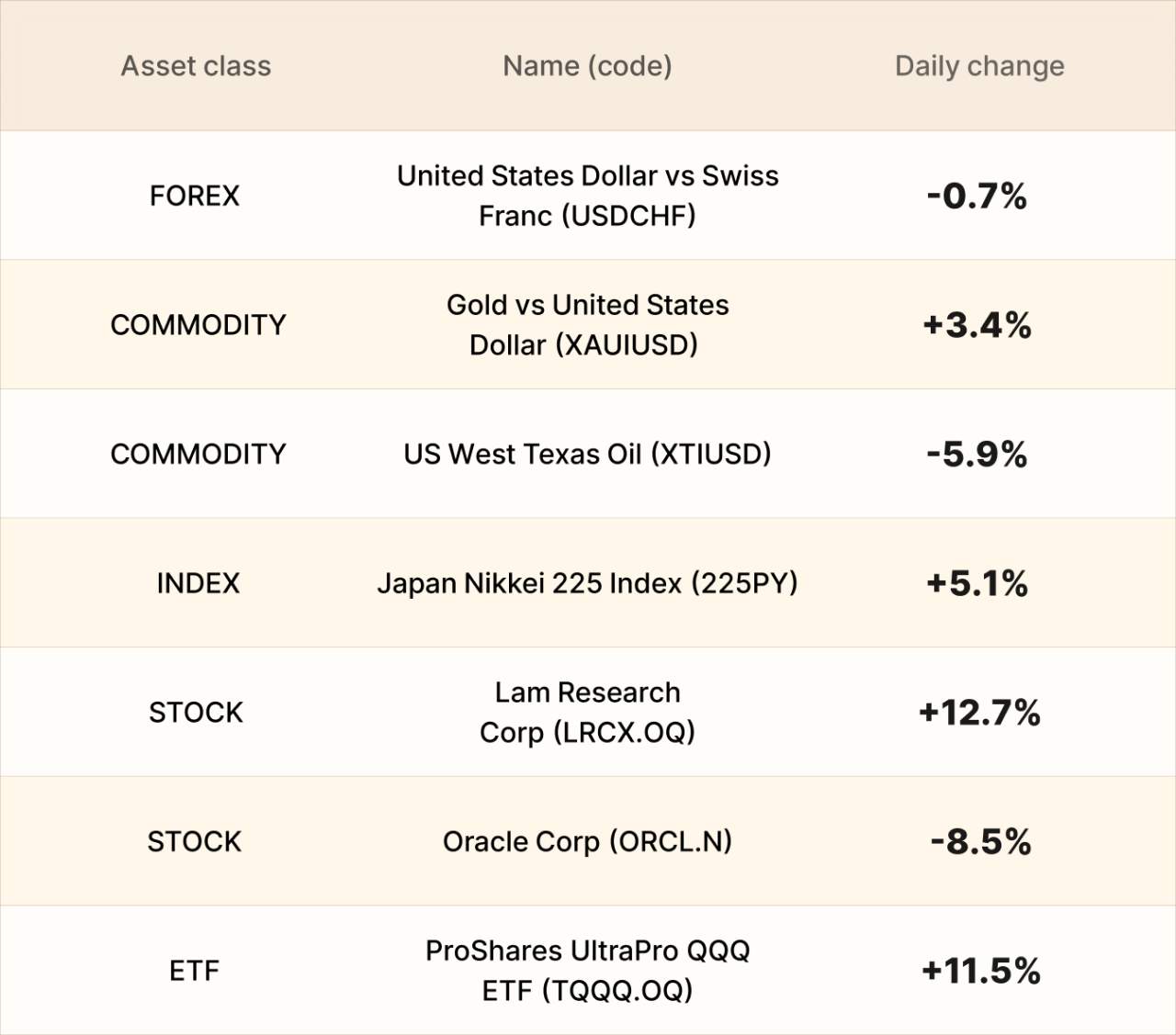Click the -5.9% change for oil
Viewport: 1176px width, 1035px height.
coord(977,455)
